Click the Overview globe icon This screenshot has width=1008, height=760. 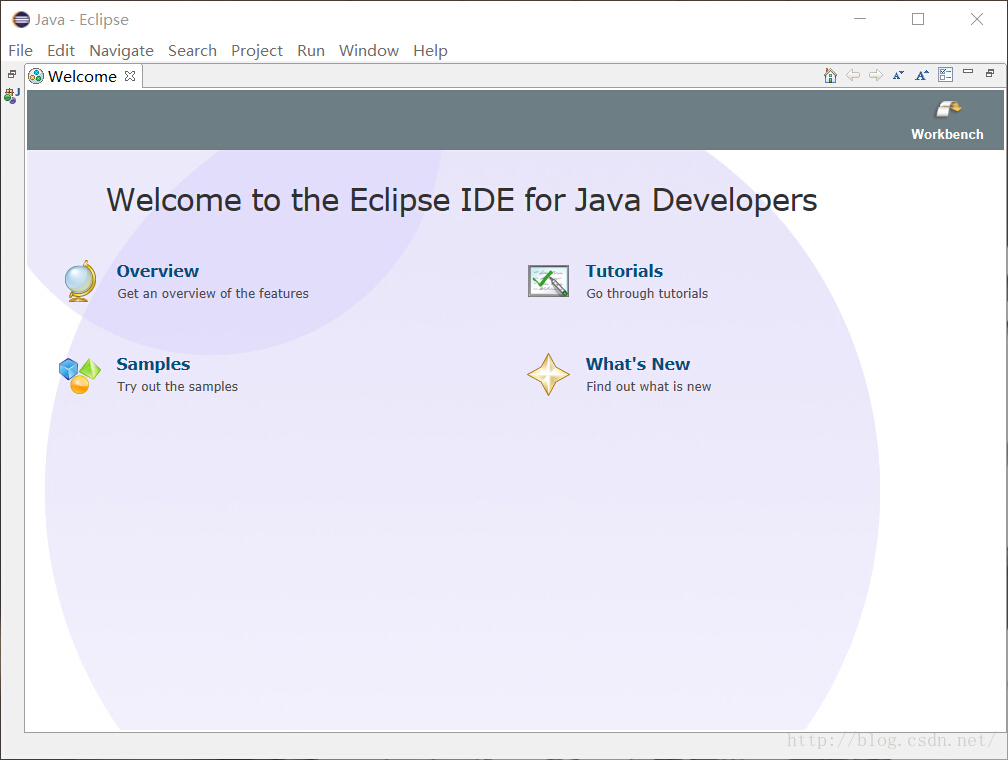tap(80, 281)
